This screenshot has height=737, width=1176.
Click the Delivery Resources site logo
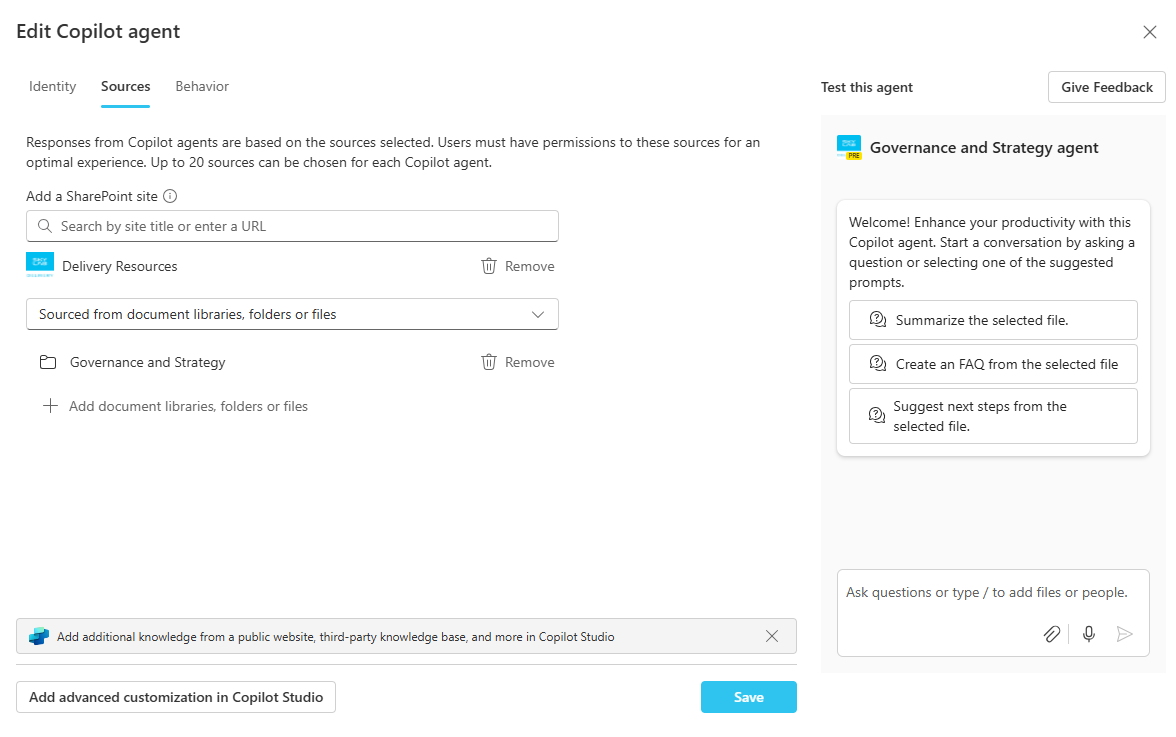pos(40,265)
